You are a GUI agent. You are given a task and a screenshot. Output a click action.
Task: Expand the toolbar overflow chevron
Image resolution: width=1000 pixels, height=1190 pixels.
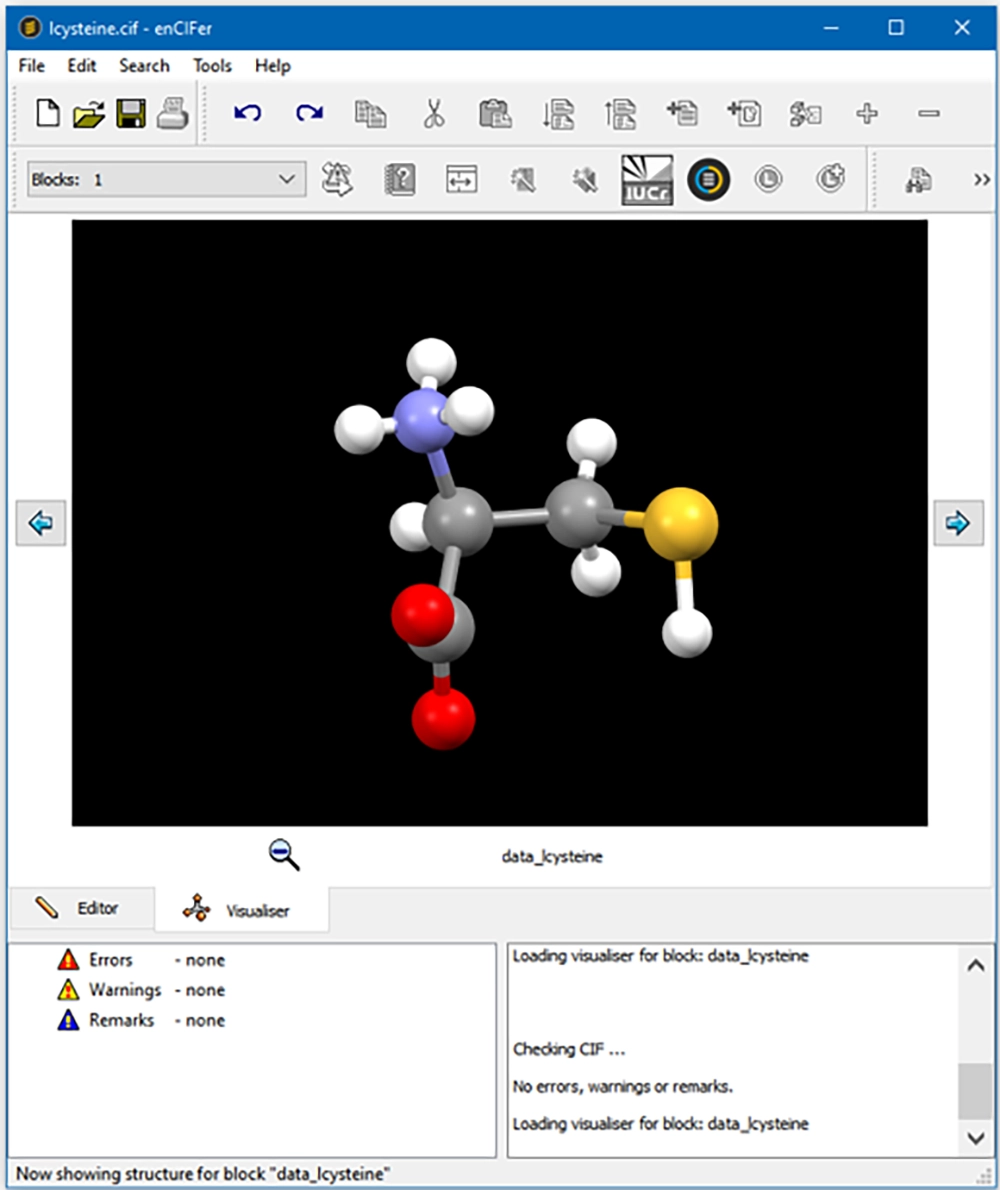click(x=981, y=180)
